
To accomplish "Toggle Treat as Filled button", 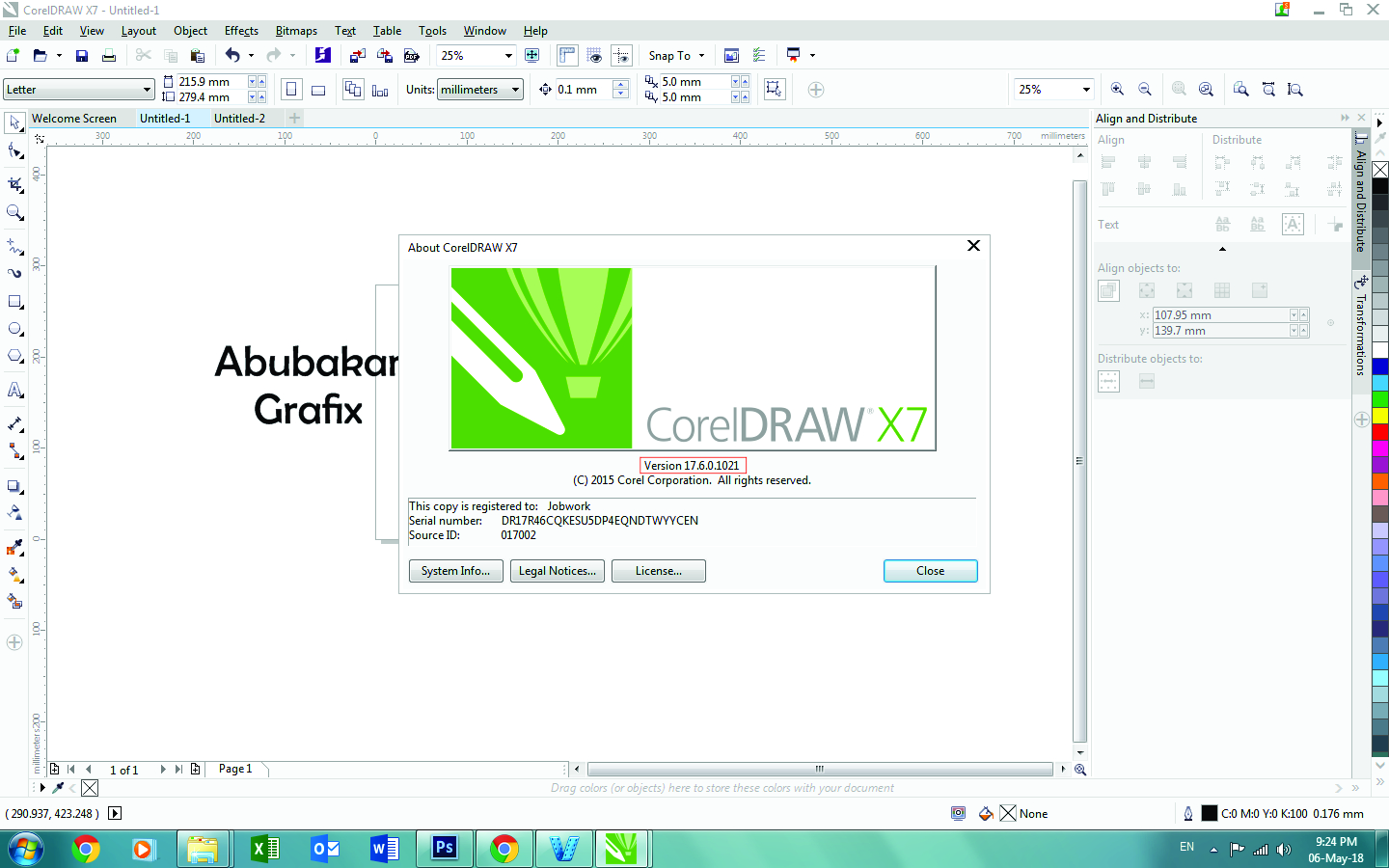I will click(x=774, y=90).
